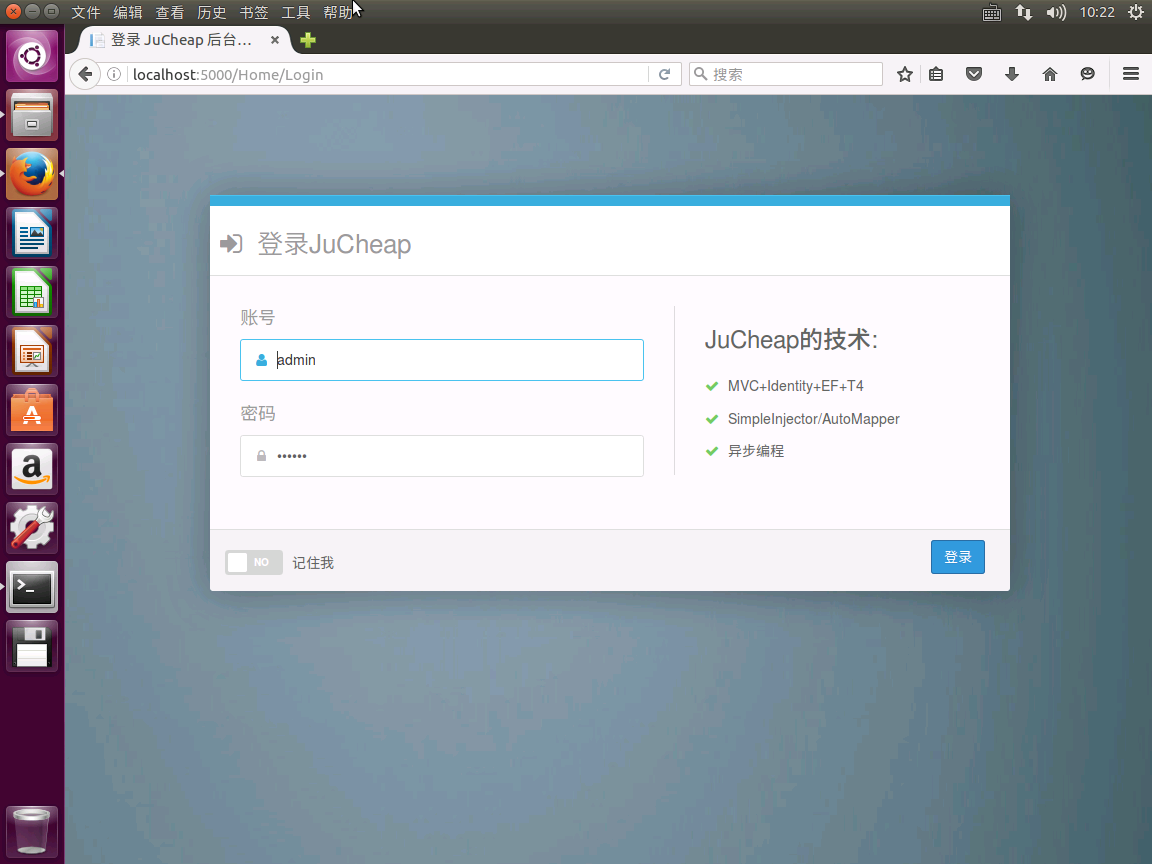Open keyboard input indicator in top panel
Image resolution: width=1152 pixels, height=864 pixels.
(x=992, y=12)
